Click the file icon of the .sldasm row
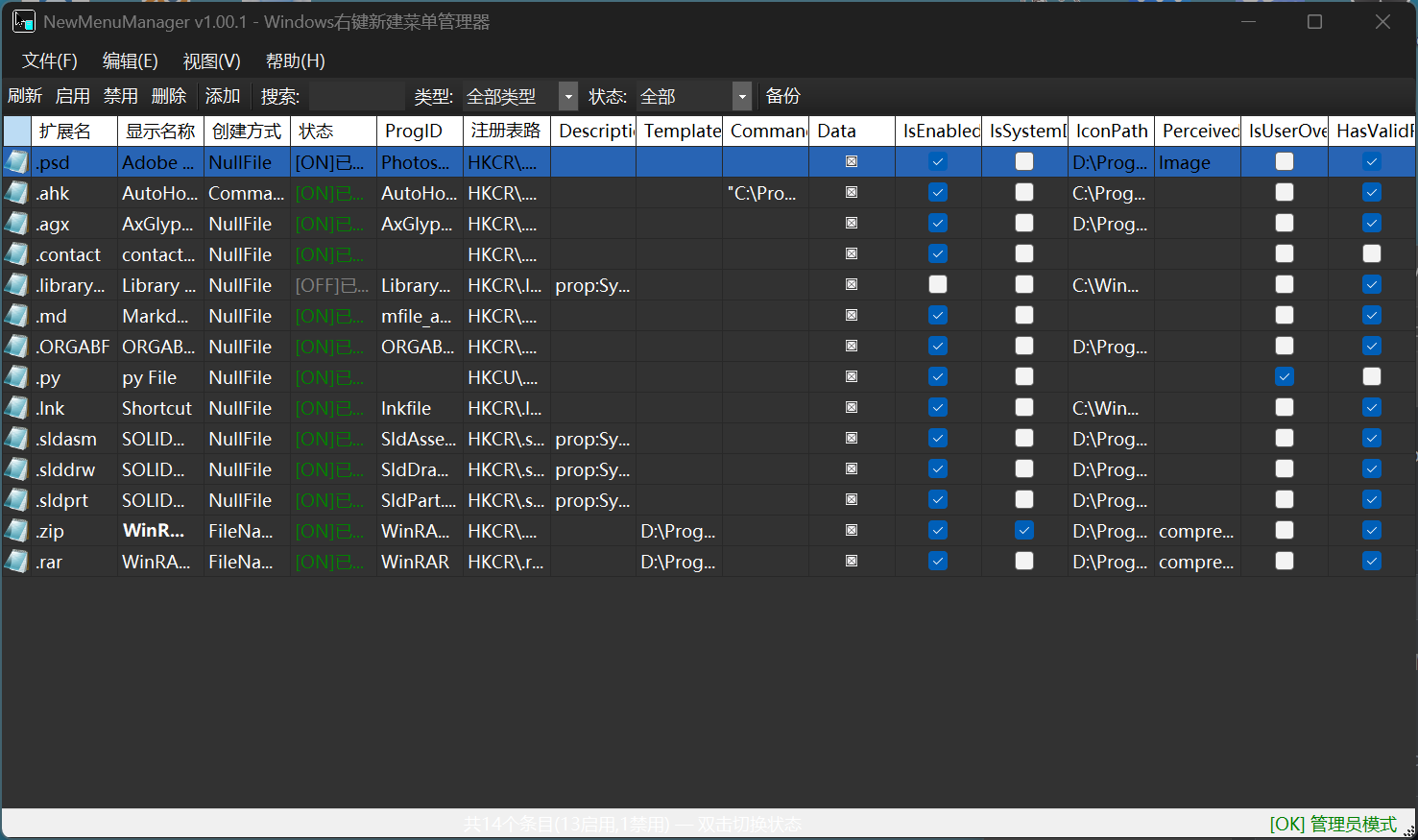Screen dimensions: 1418x840 pyautogui.click(x=16, y=439)
